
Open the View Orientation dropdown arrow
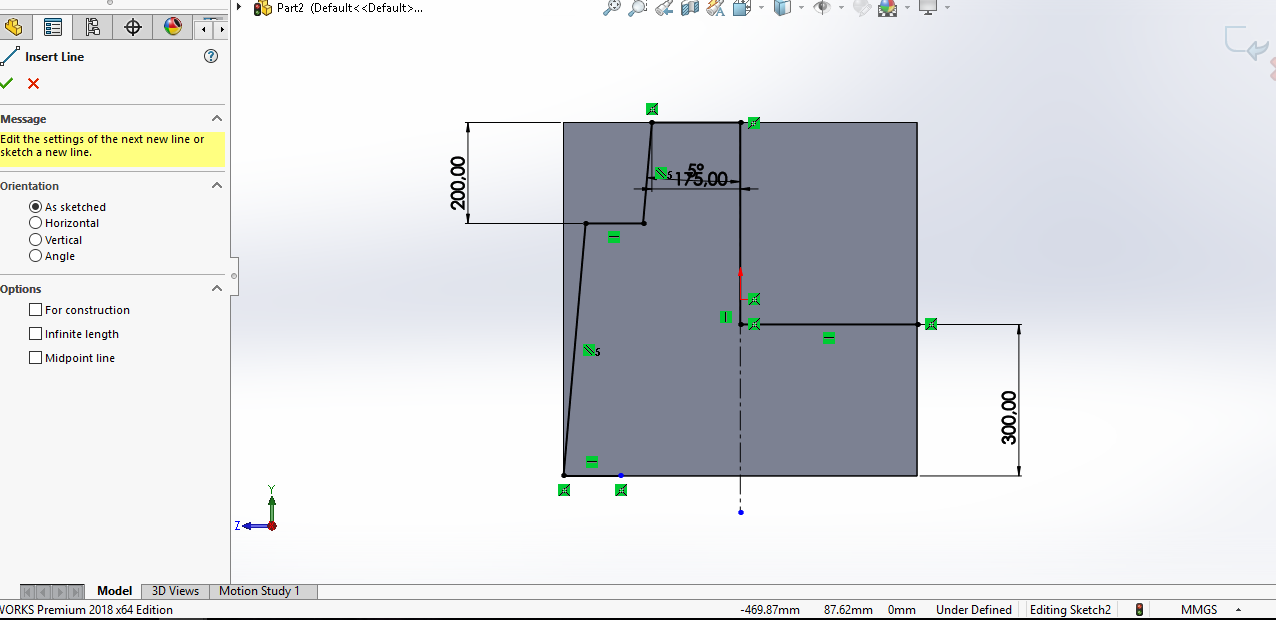pyautogui.click(x=761, y=8)
